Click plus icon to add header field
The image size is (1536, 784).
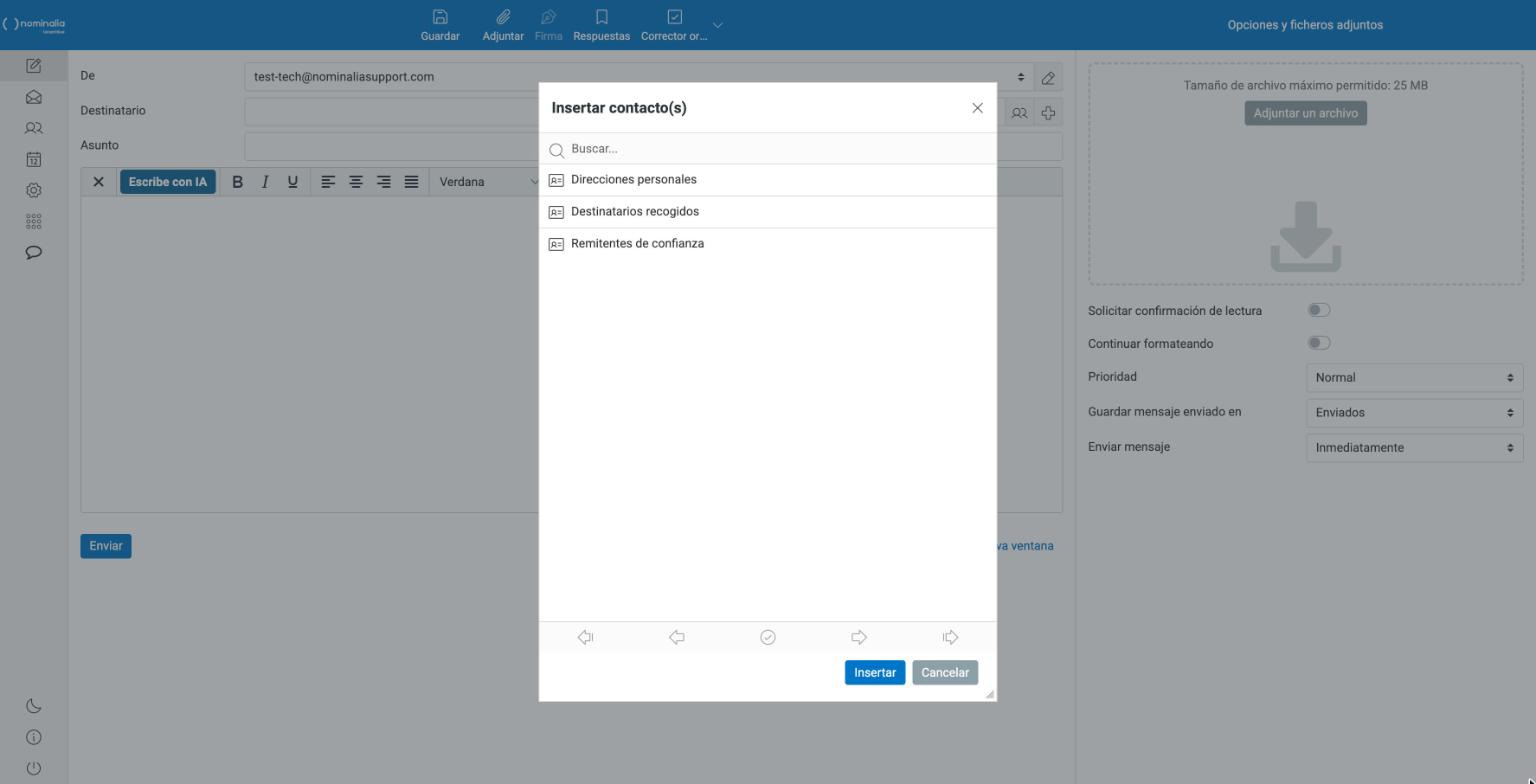coord(1048,113)
